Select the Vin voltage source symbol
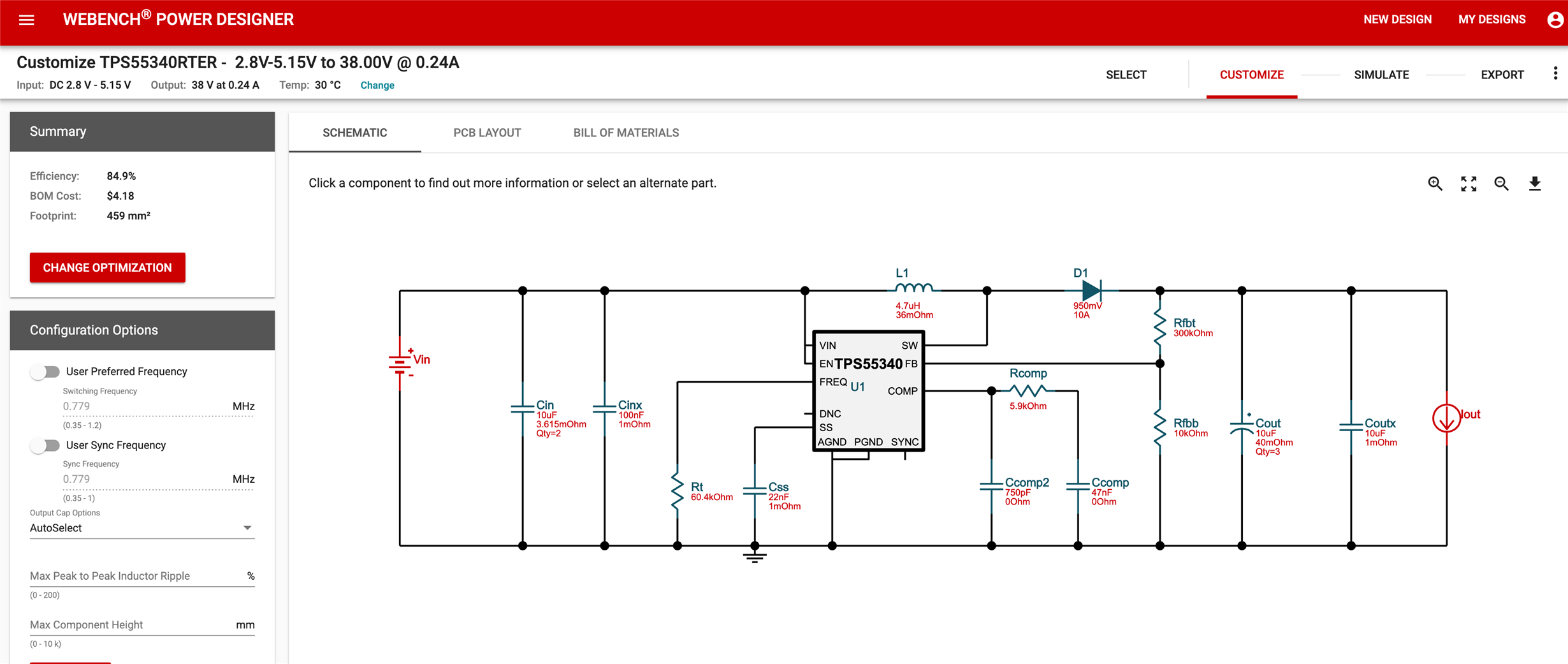1568x664 pixels. (400, 364)
